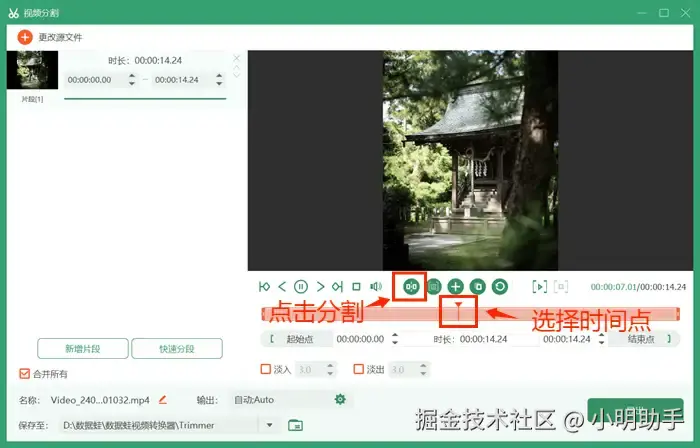The image size is (700, 448).
Task: Edit file name with the orange pencil icon
Action: coord(163,400)
